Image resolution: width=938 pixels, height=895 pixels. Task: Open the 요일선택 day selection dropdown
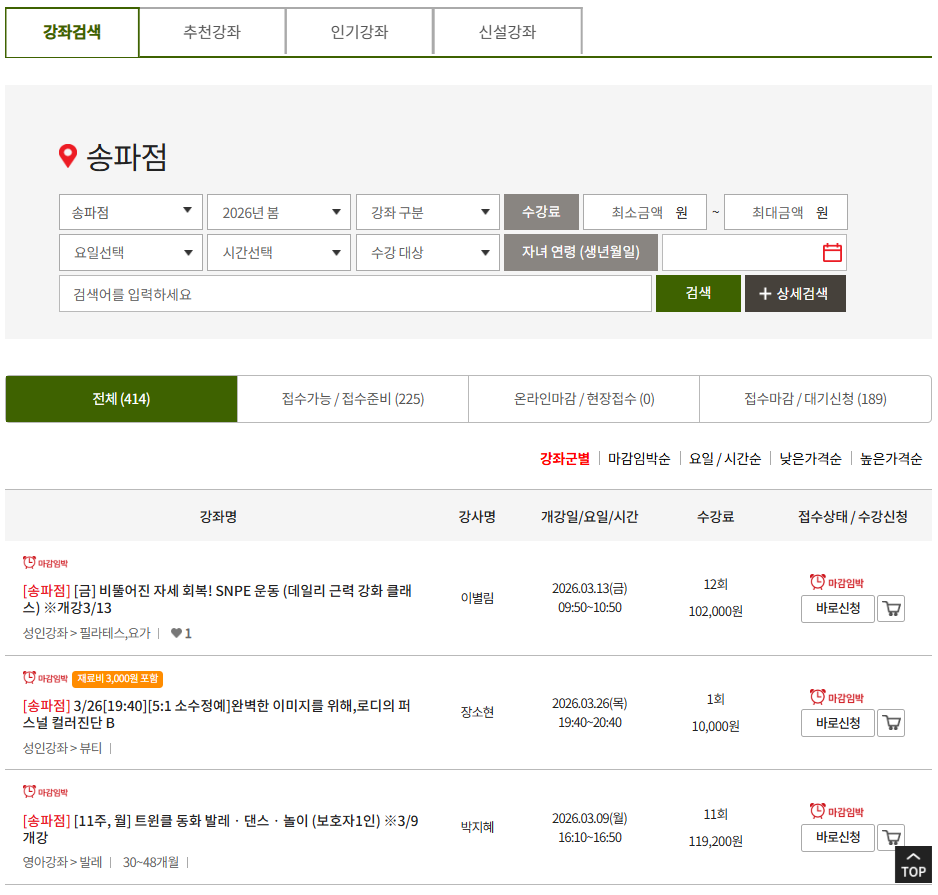(130, 252)
